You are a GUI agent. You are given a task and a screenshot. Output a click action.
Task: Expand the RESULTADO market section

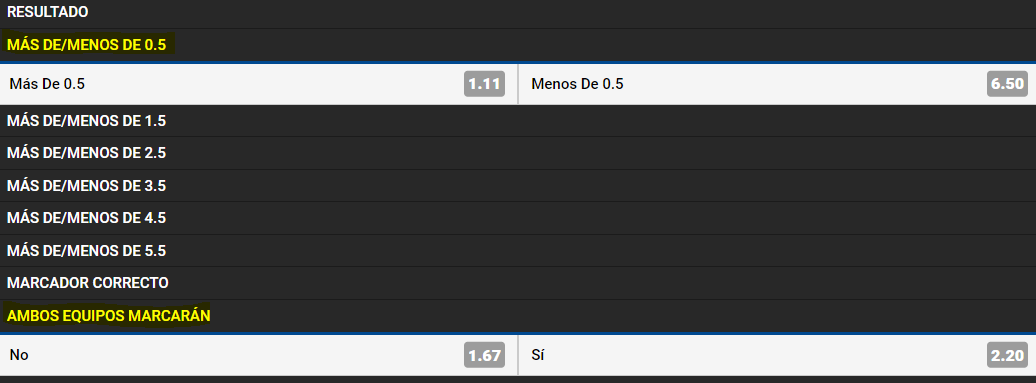coord(518,13)
